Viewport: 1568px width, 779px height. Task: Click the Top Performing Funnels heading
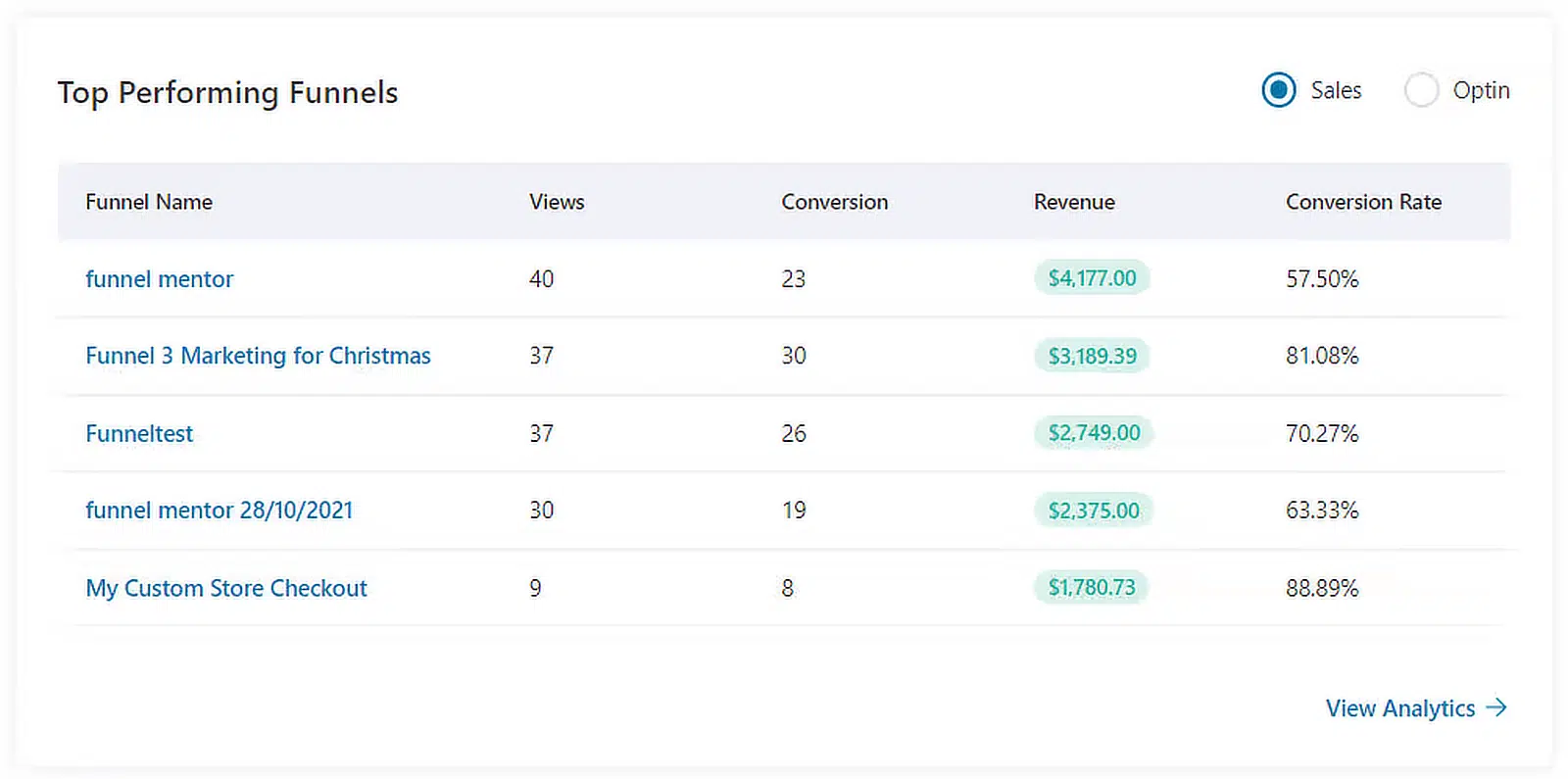pyautogui.click(x=227, y=93)
